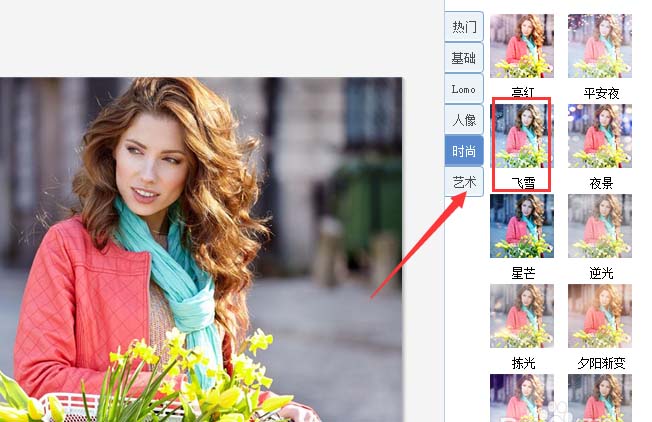This screenshot has height=422, width=652.
Task: Apply the filter thumbnail left of 平安夜
Action: click(522, 46)
